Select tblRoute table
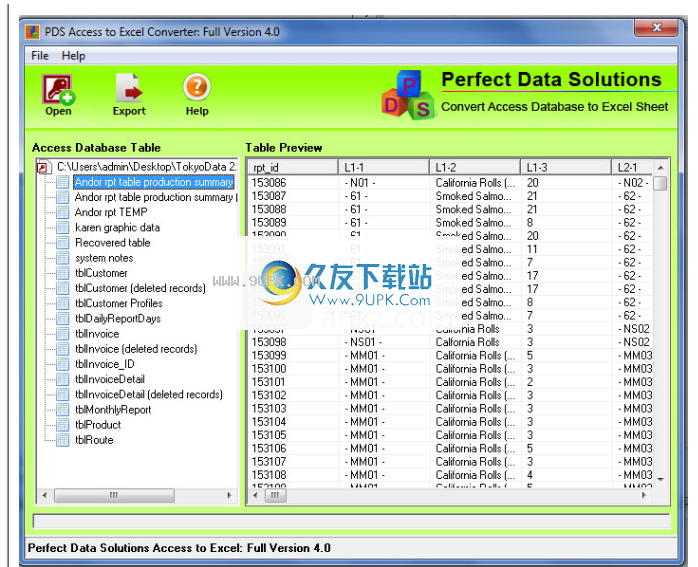 click(x=94, y=439)
